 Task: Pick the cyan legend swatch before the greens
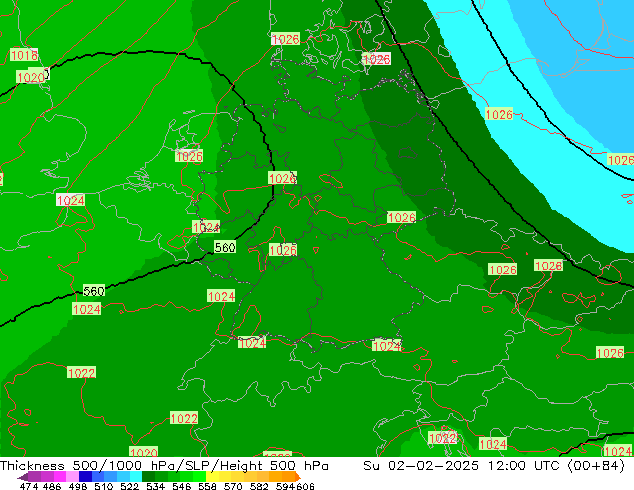(136, 477)
